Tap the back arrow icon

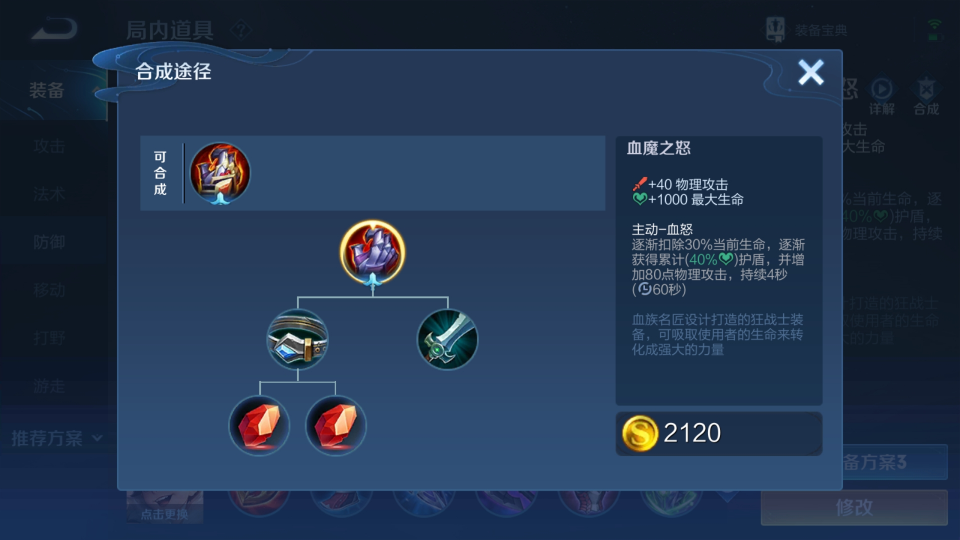pos(55,28)
